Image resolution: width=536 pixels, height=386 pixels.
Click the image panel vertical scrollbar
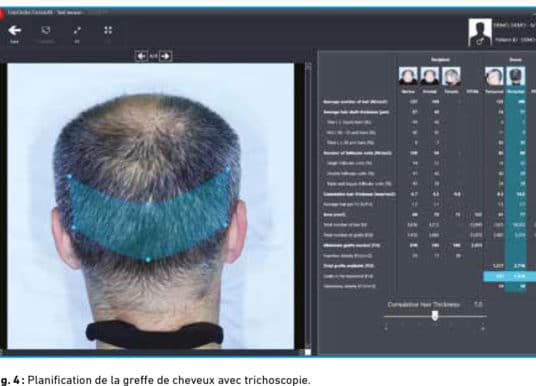coord(308,207)
